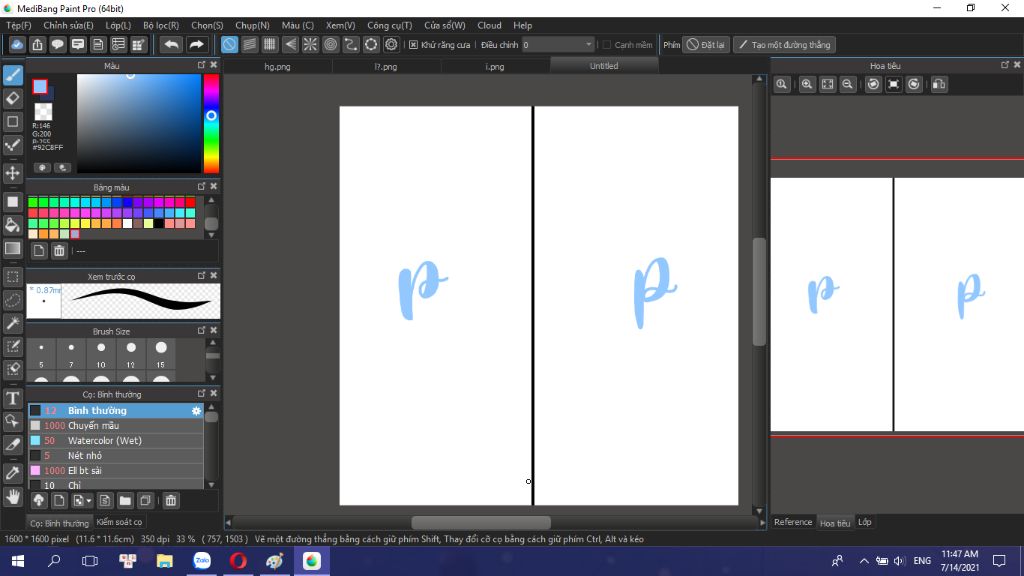
Task: Rotate navigator view counter-clockwise
Action: (873, 84)
